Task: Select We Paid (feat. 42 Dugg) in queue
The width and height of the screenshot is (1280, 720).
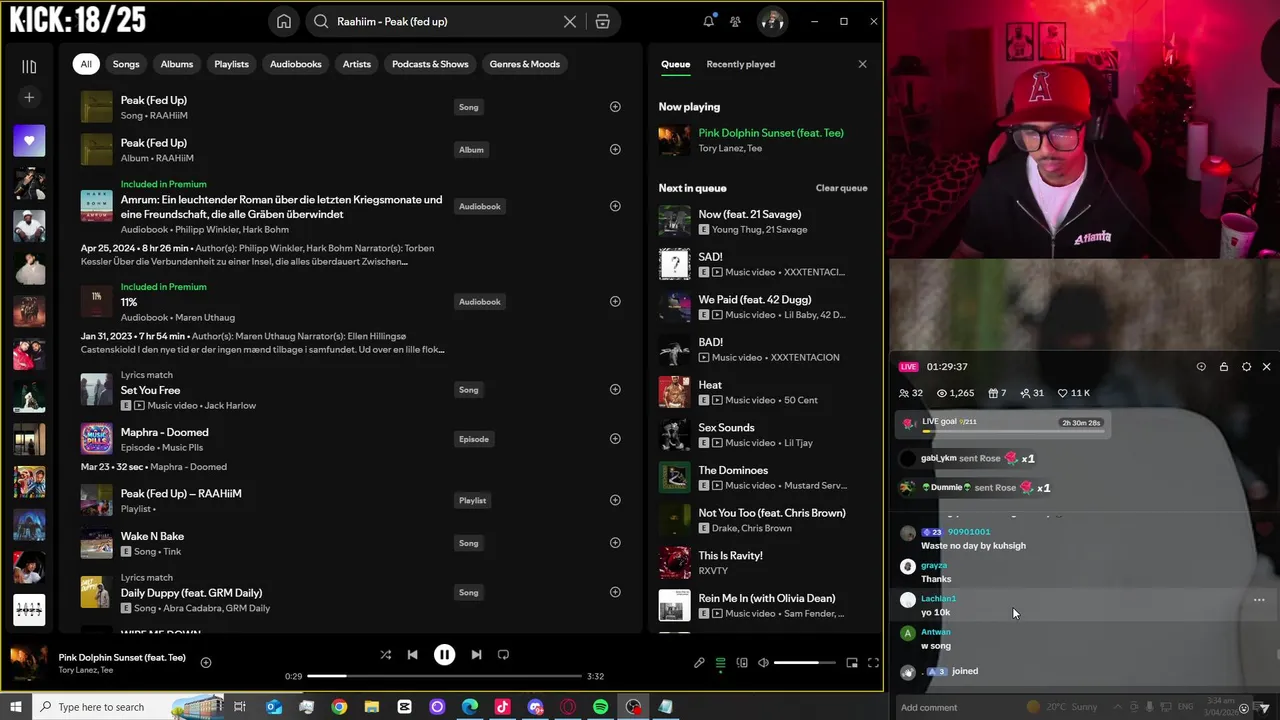Action: point(763,307)
